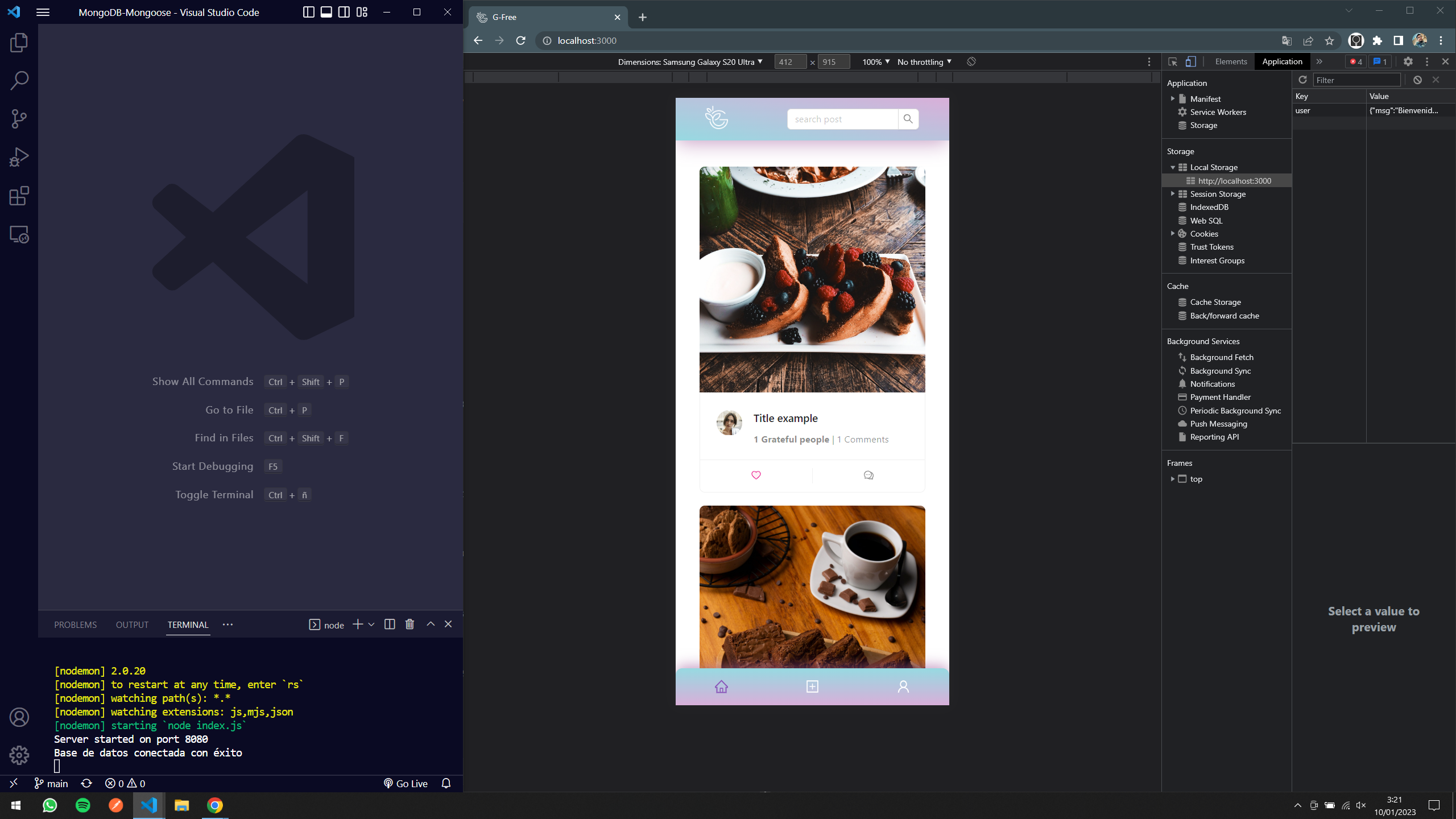The height and width of the screenshot is (819, 1456).
Task: Open the Chrome extensions puzzle icon
Action: (1378, 40)
